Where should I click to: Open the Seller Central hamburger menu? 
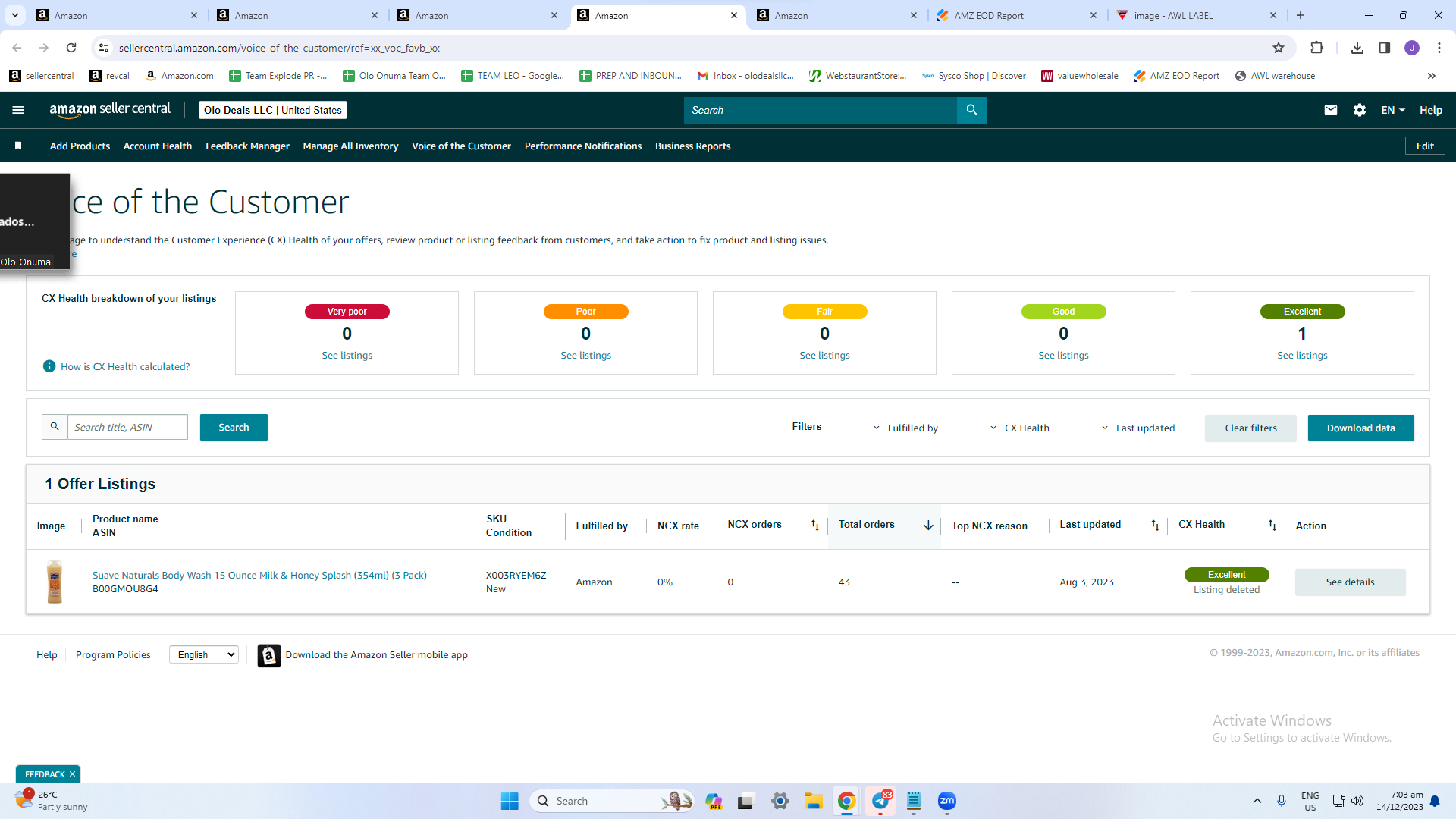18,110
